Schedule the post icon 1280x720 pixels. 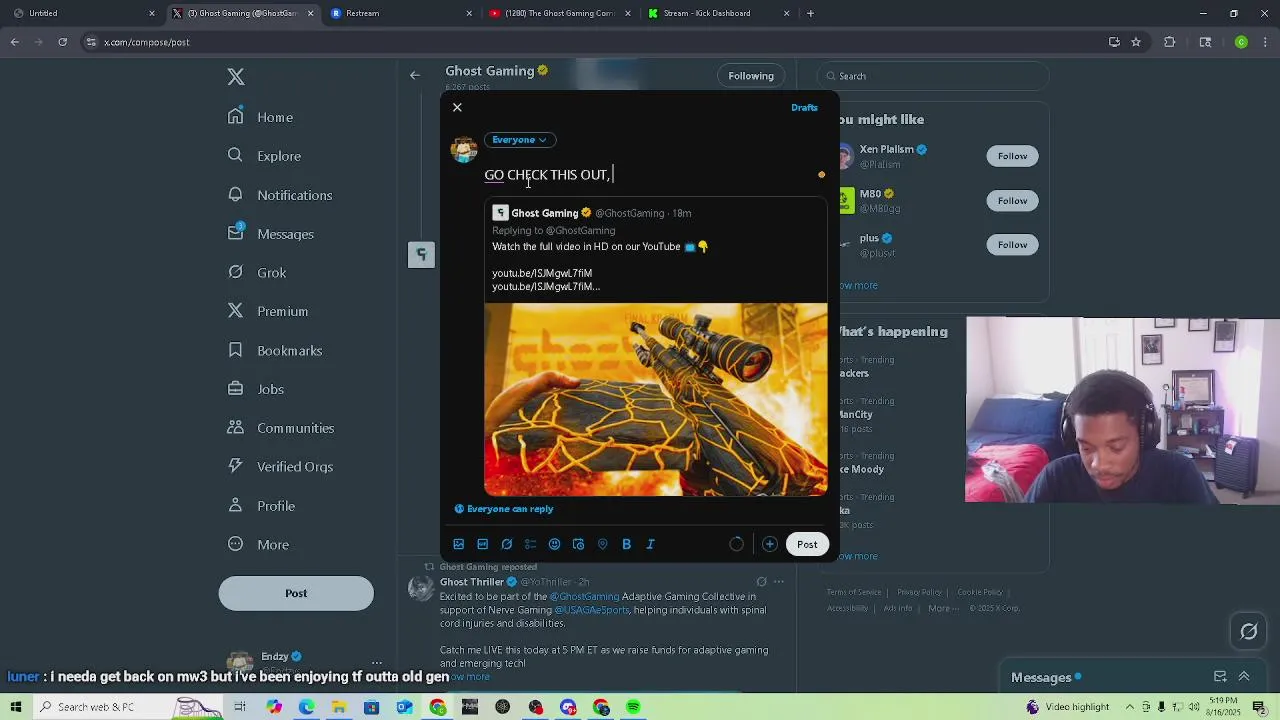click(x=579, y=544)
